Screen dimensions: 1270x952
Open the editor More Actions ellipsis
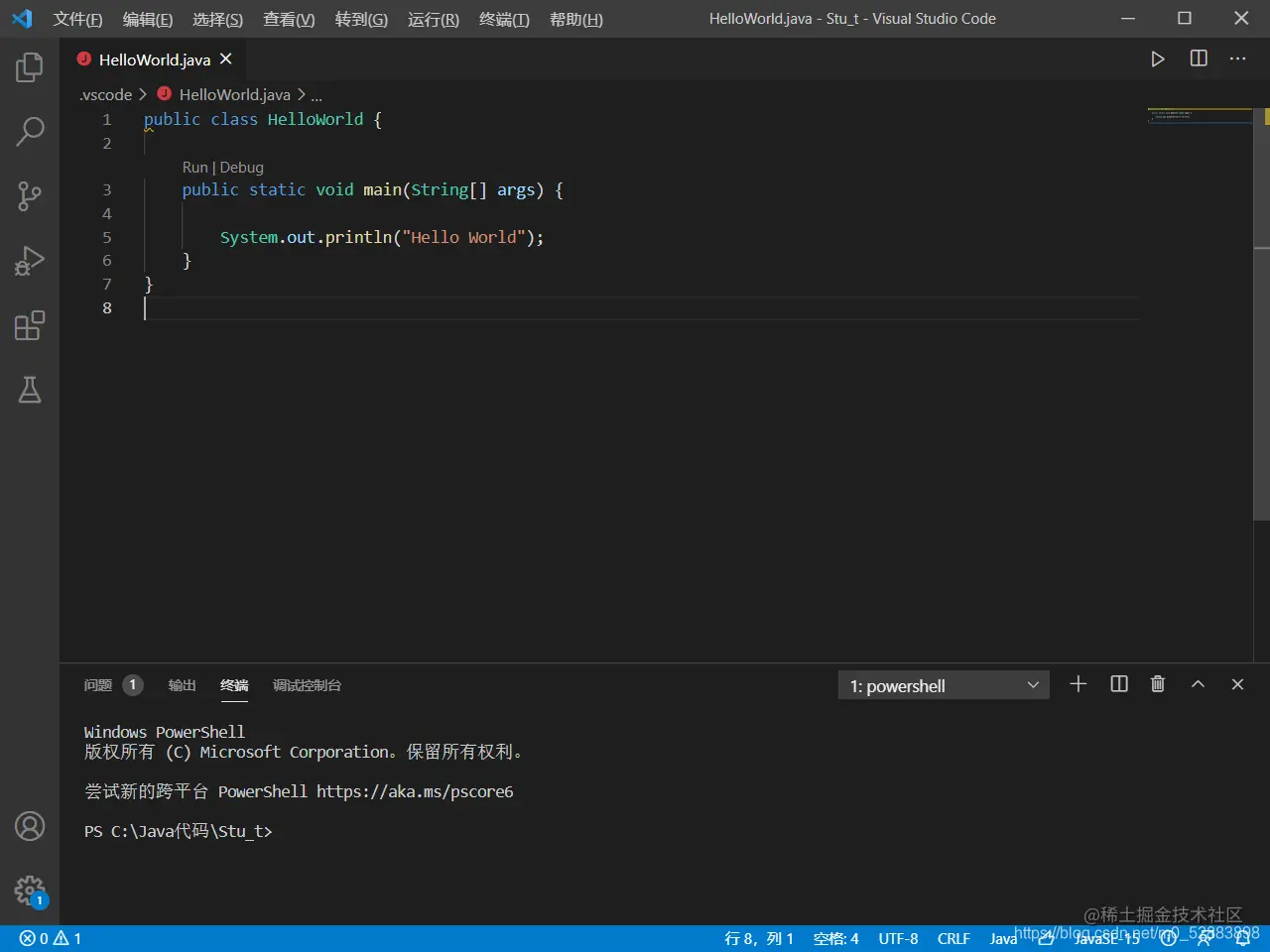pos(1237,59)
